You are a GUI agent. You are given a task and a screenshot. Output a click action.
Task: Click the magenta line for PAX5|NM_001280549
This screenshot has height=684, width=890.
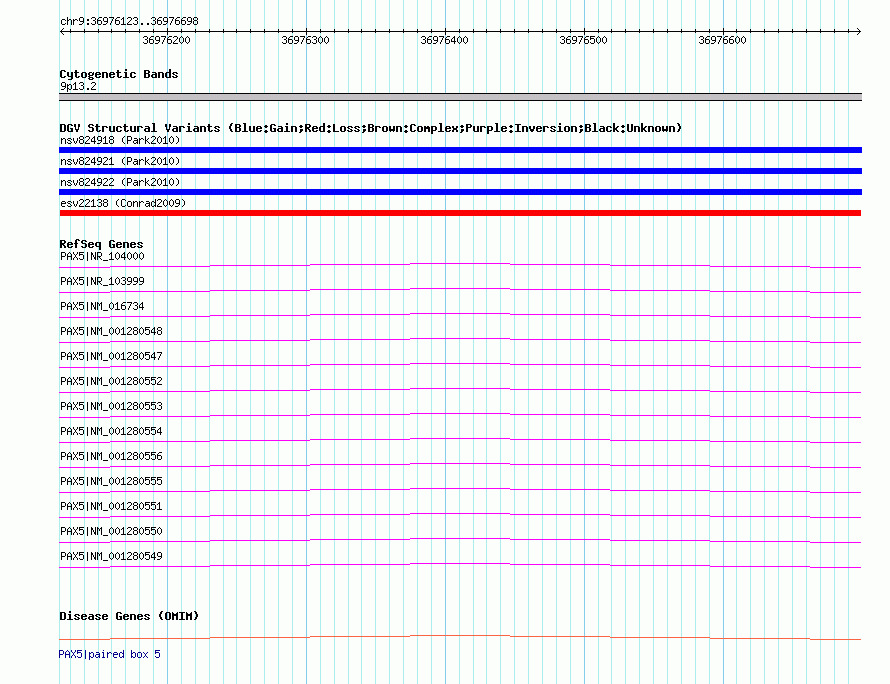coord(460,564)
